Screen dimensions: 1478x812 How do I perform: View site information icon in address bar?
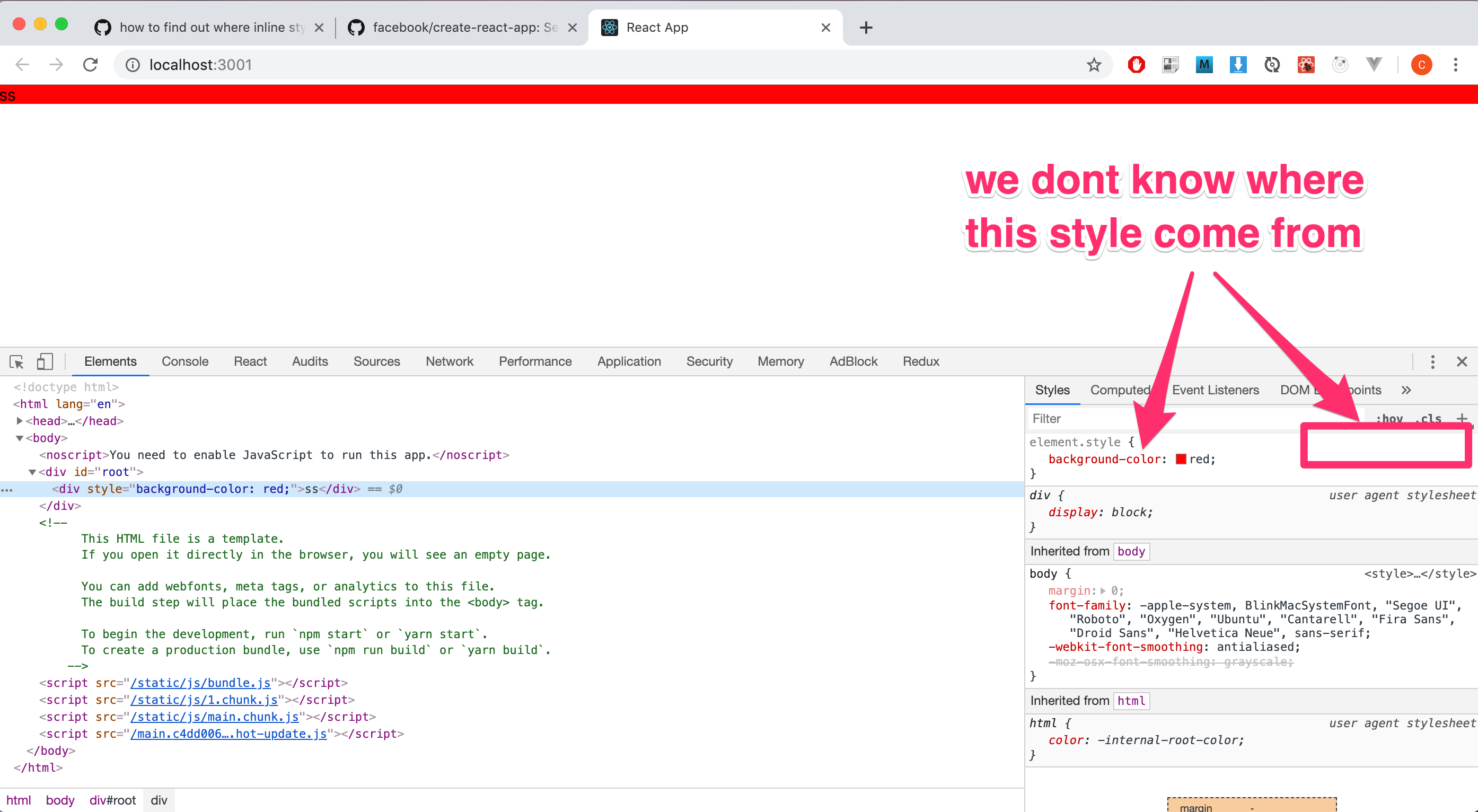(133, 65)
